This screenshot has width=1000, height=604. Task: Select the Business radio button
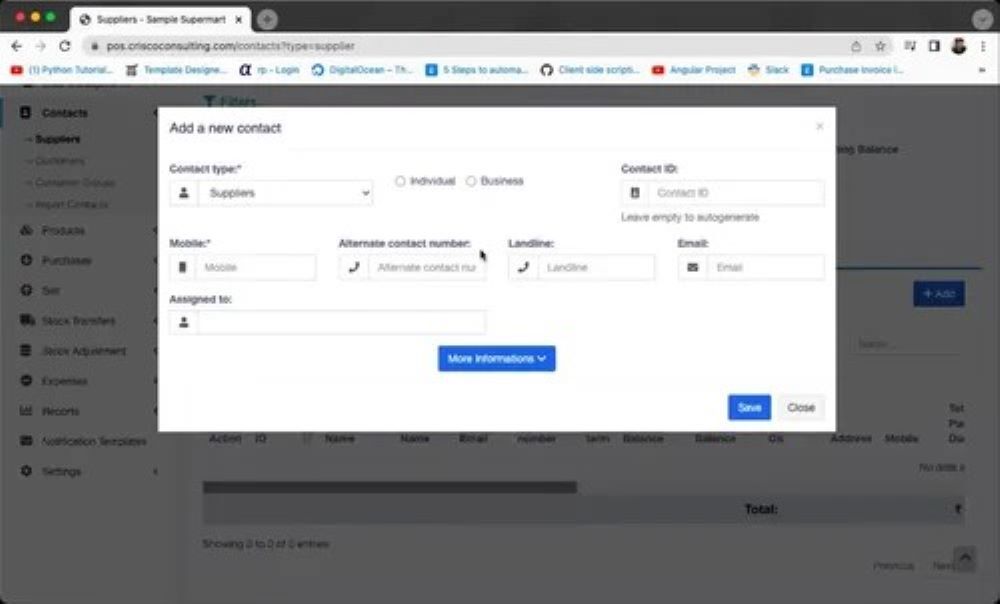pos(471,181)
